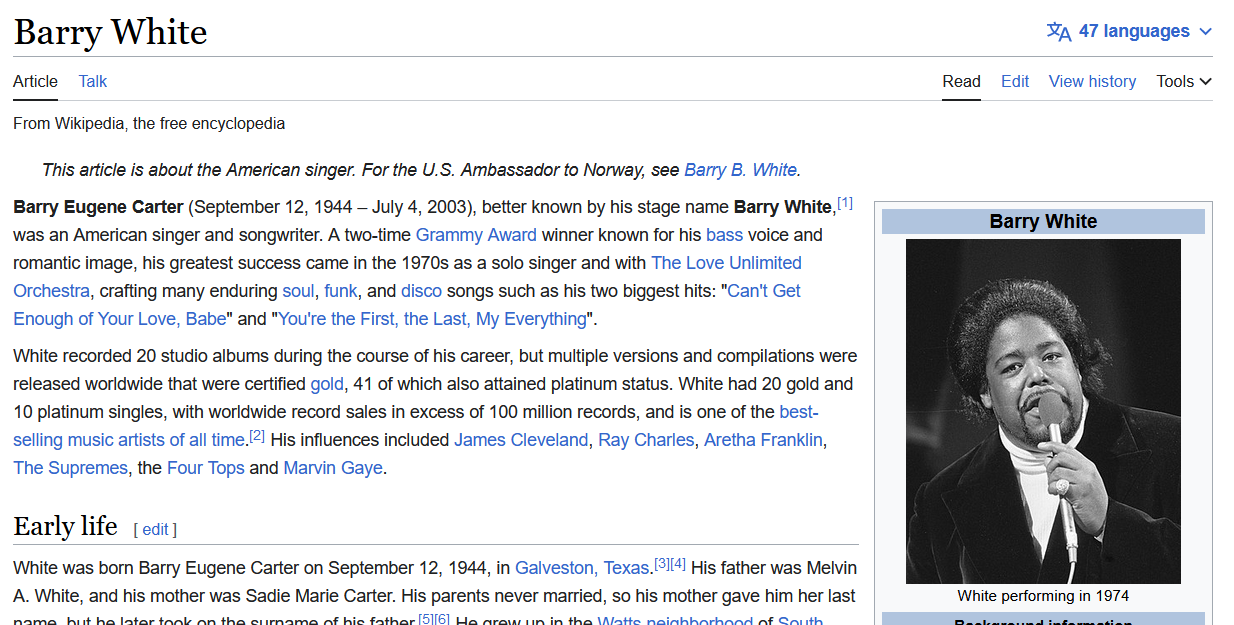Edit the Early life section
This screenshot has width=1234, height=625.
[155, 529]
